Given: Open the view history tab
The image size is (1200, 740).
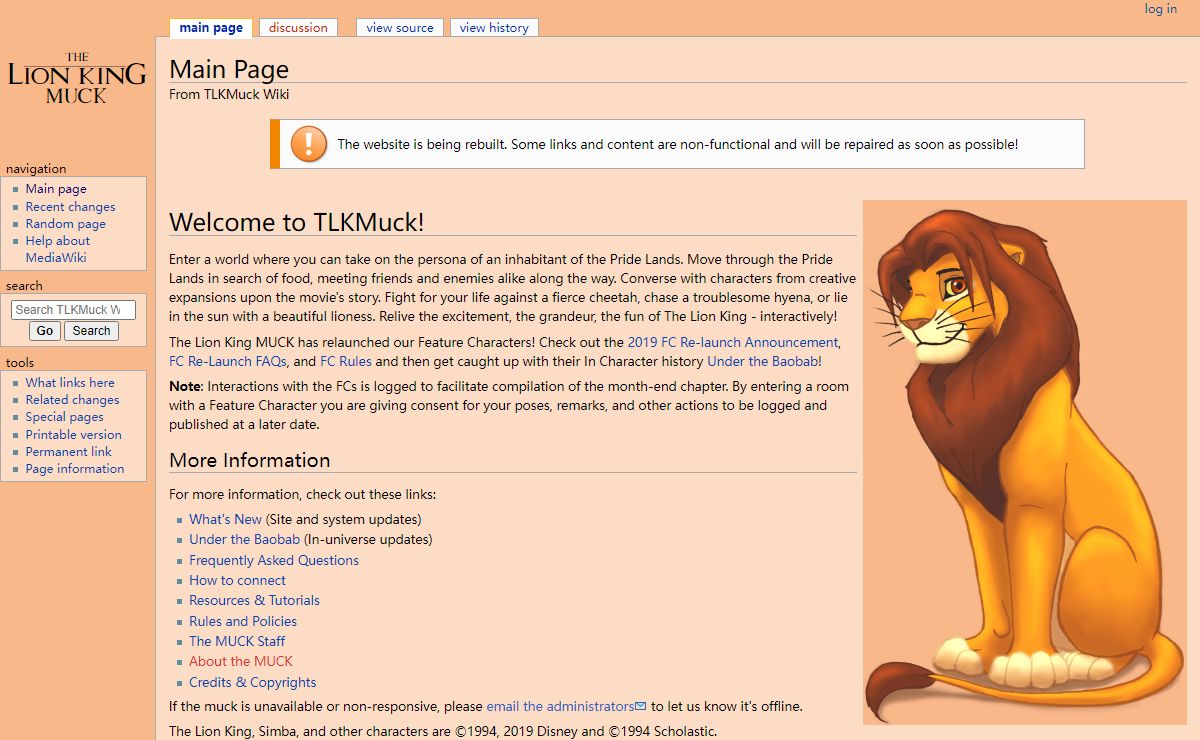Looking at the screenshot, I should (494, 28).
